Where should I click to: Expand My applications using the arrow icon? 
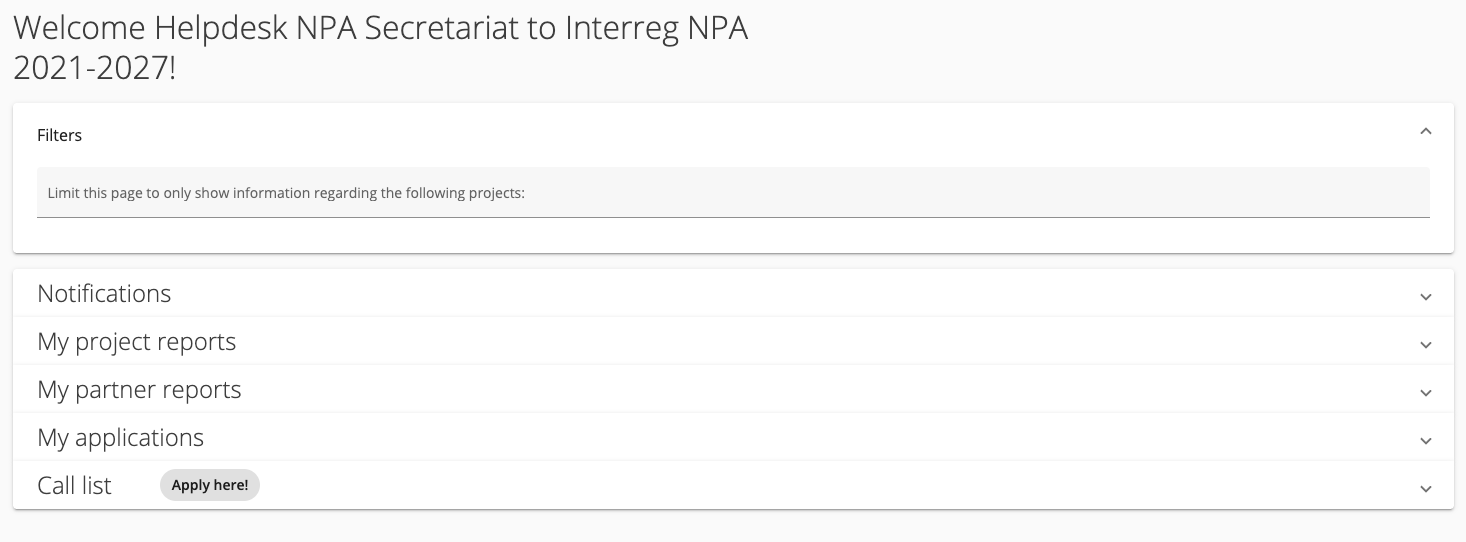1426,441
